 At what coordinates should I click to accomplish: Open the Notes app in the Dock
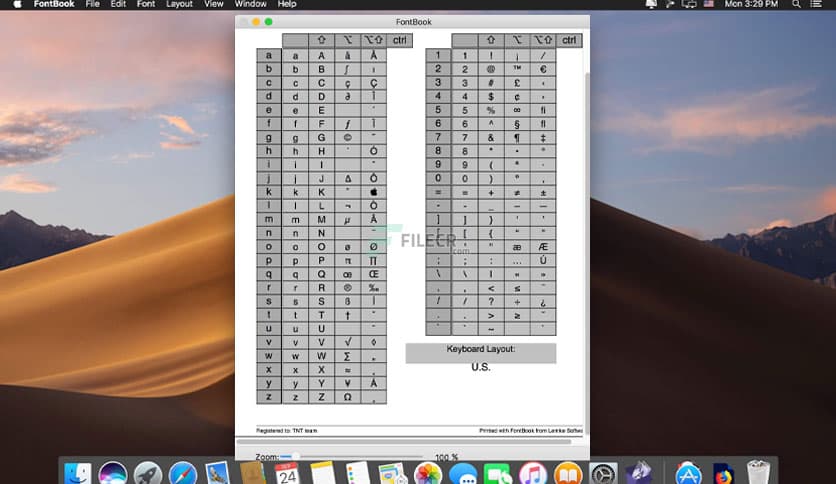323,473
